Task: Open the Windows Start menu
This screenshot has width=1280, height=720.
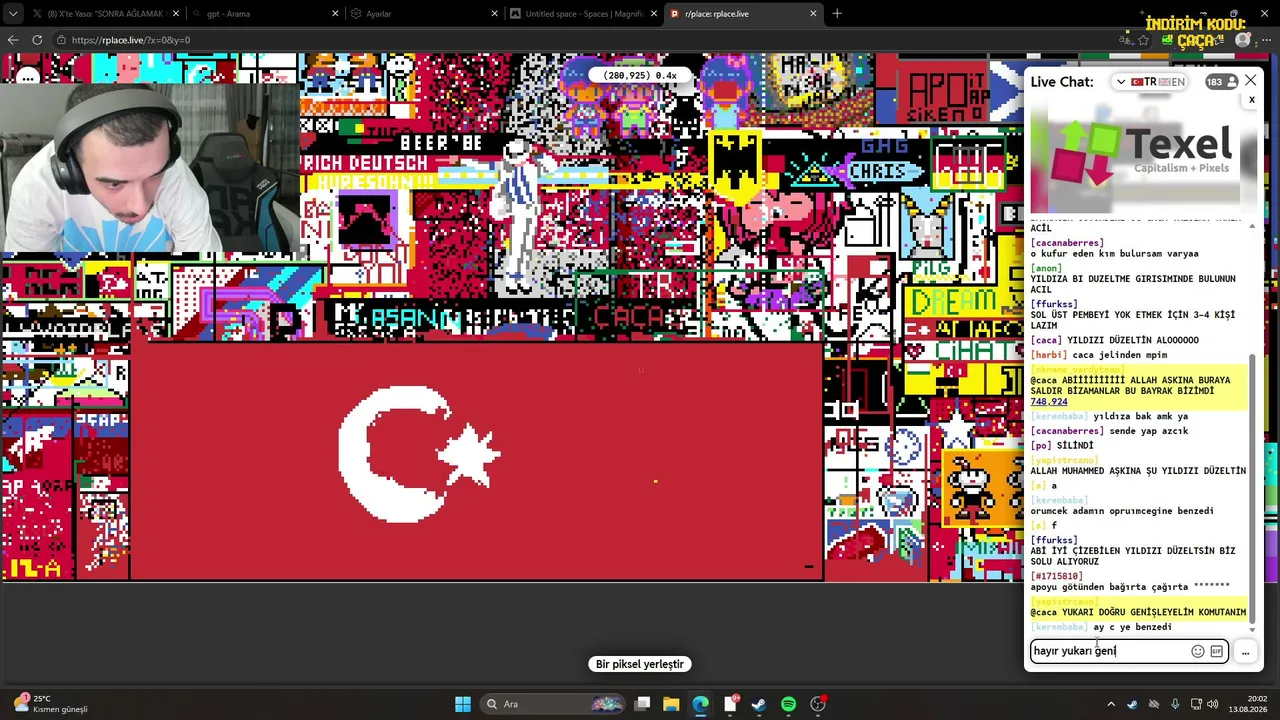Action: tap(463, 704)
